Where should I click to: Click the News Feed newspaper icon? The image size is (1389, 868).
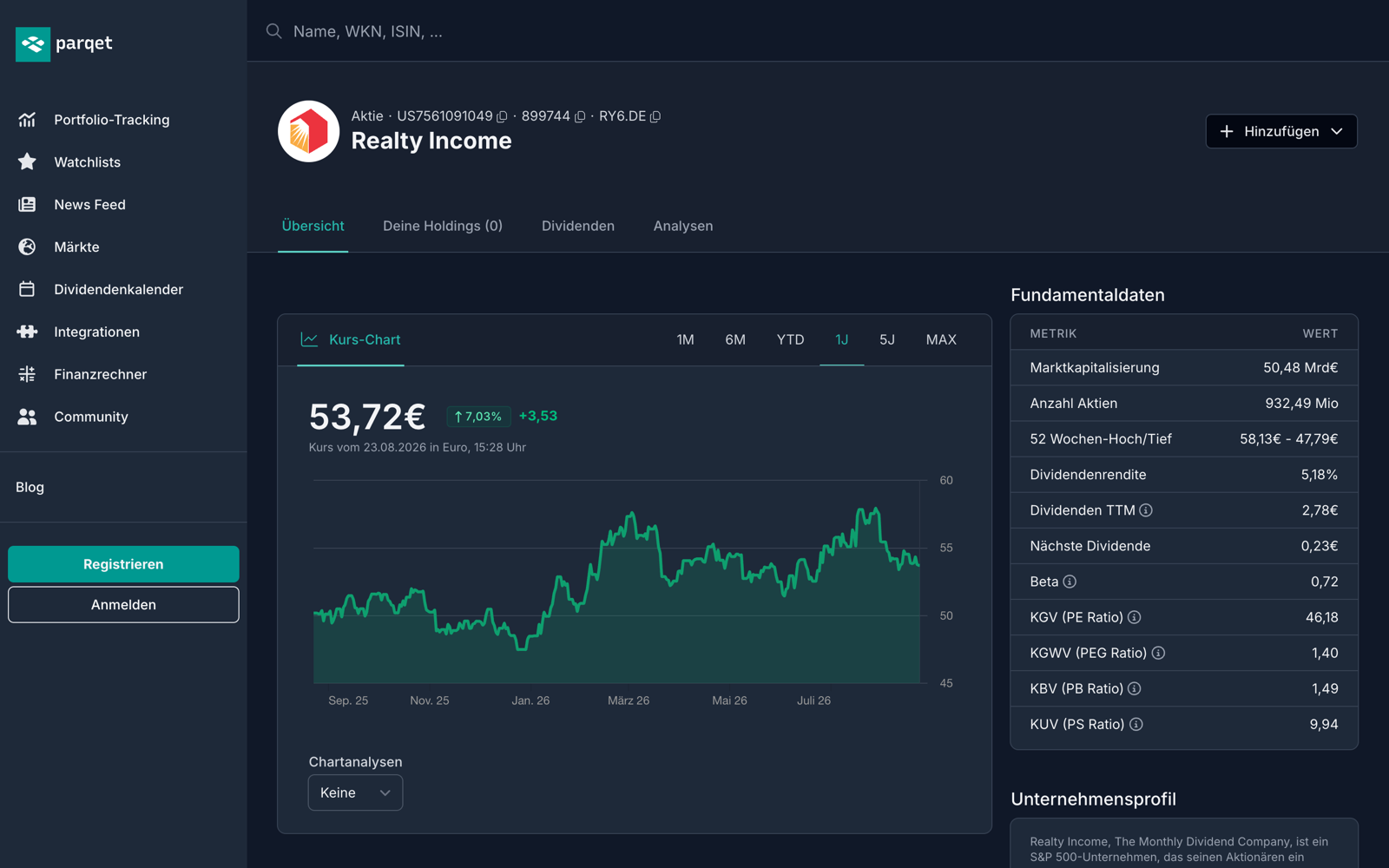pos(27,205)
